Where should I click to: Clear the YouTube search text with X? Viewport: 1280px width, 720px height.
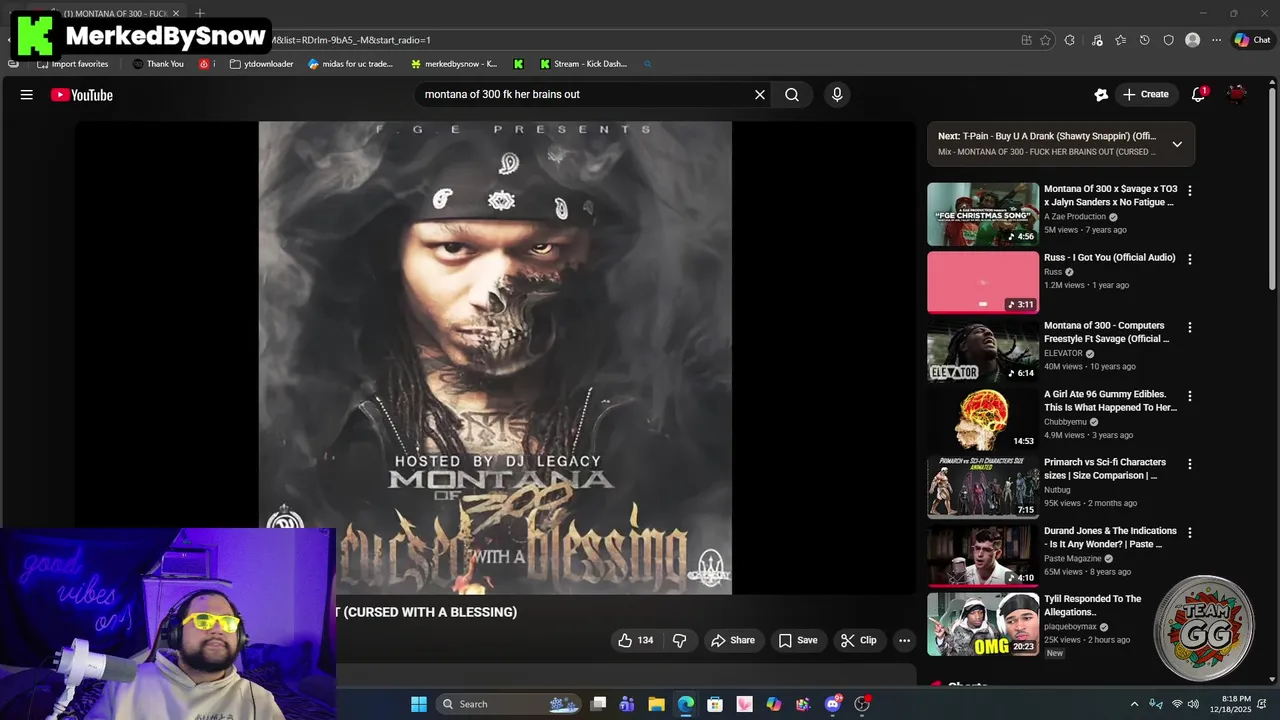tap(760, 95)
